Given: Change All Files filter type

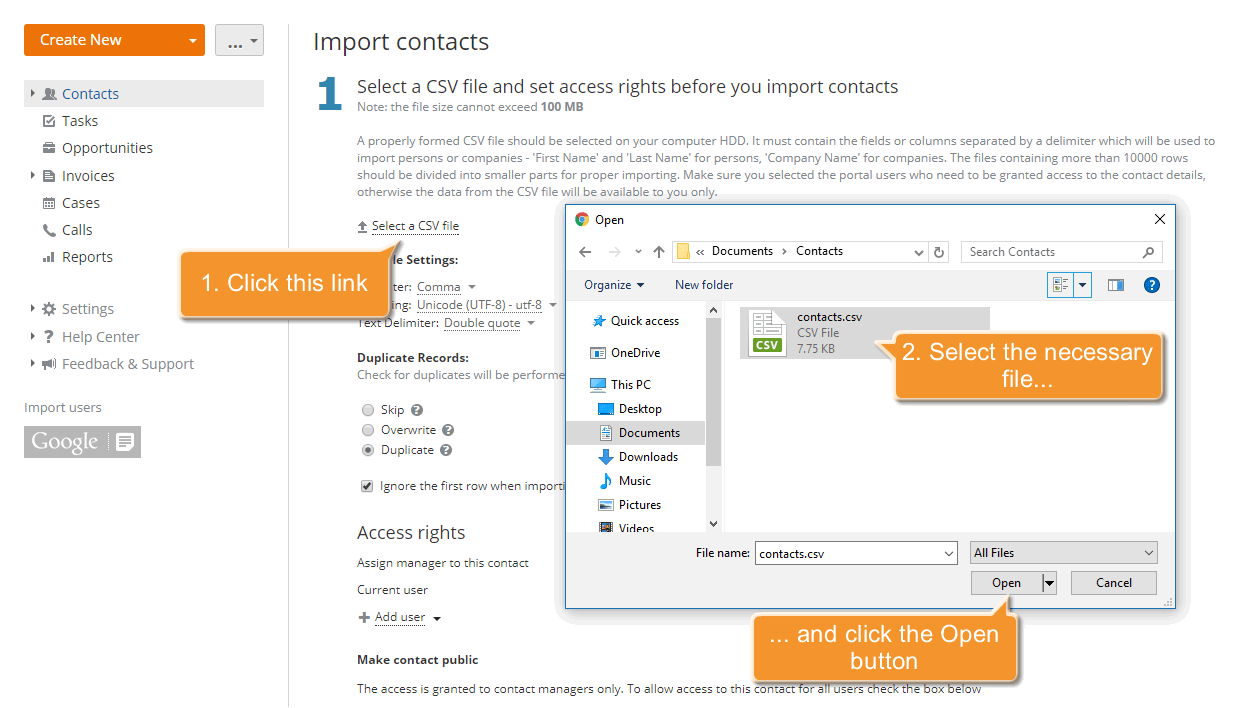Looking at the screenshot, I should pos(1063,552).
